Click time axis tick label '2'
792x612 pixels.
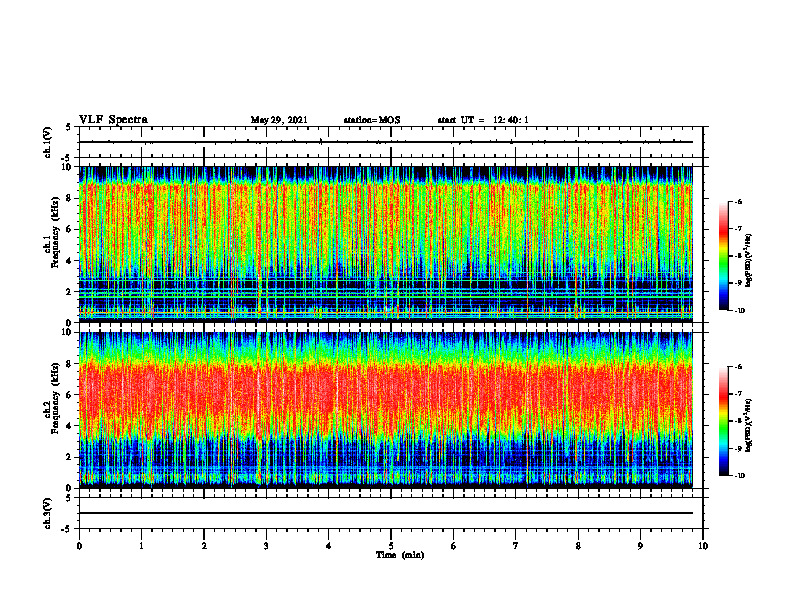click(204, 546)
